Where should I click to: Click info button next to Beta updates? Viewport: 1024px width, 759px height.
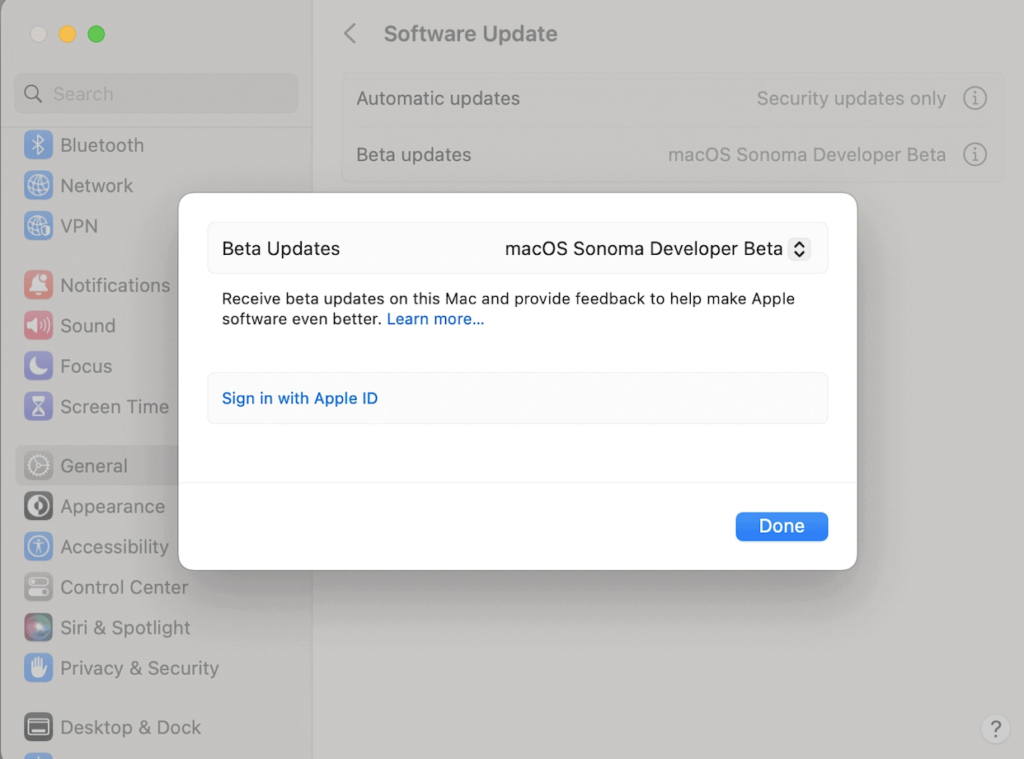[x=974, y=155]
